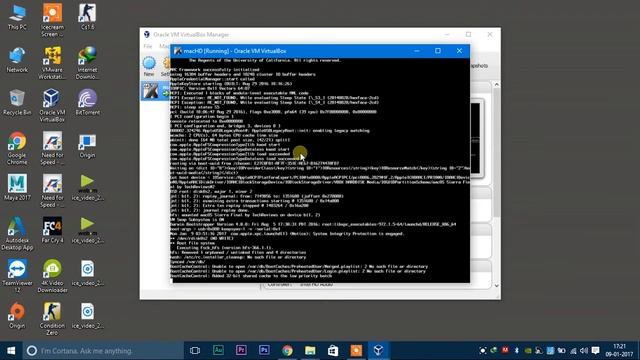Open the Action Center notification icon
Screen dimensions: 640x360
(596, 351)
